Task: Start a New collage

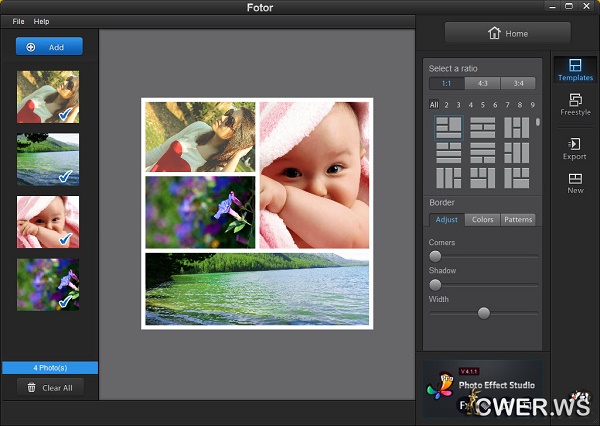Action: tap(575, 182)
